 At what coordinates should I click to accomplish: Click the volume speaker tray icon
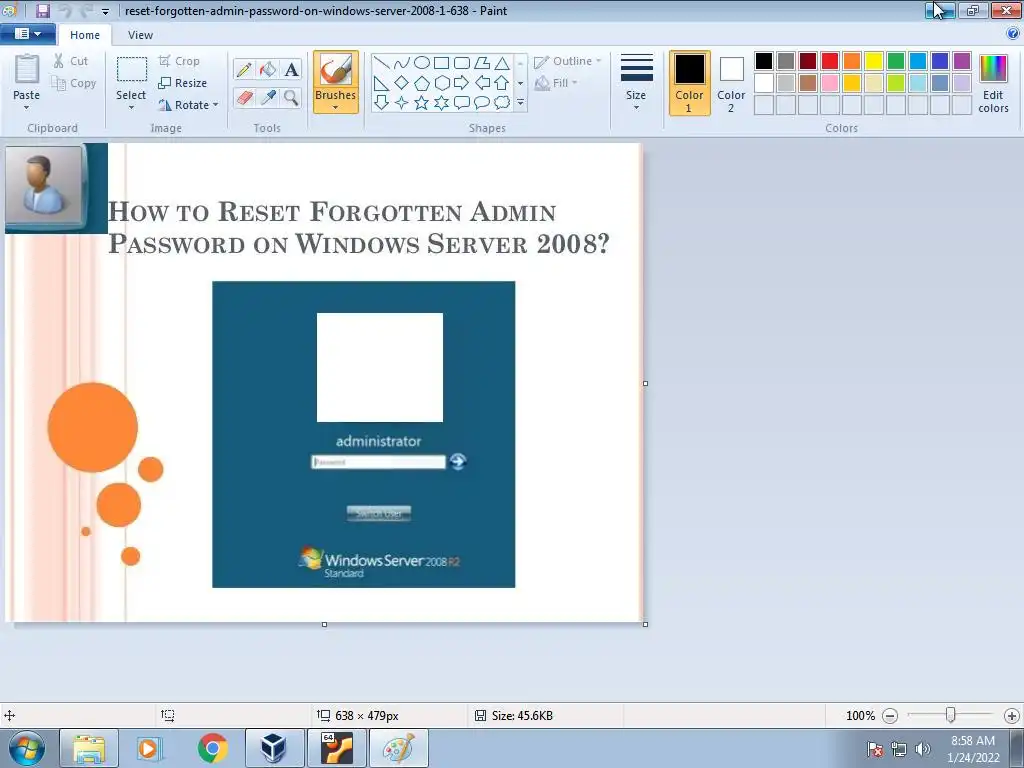pos(923,749)
